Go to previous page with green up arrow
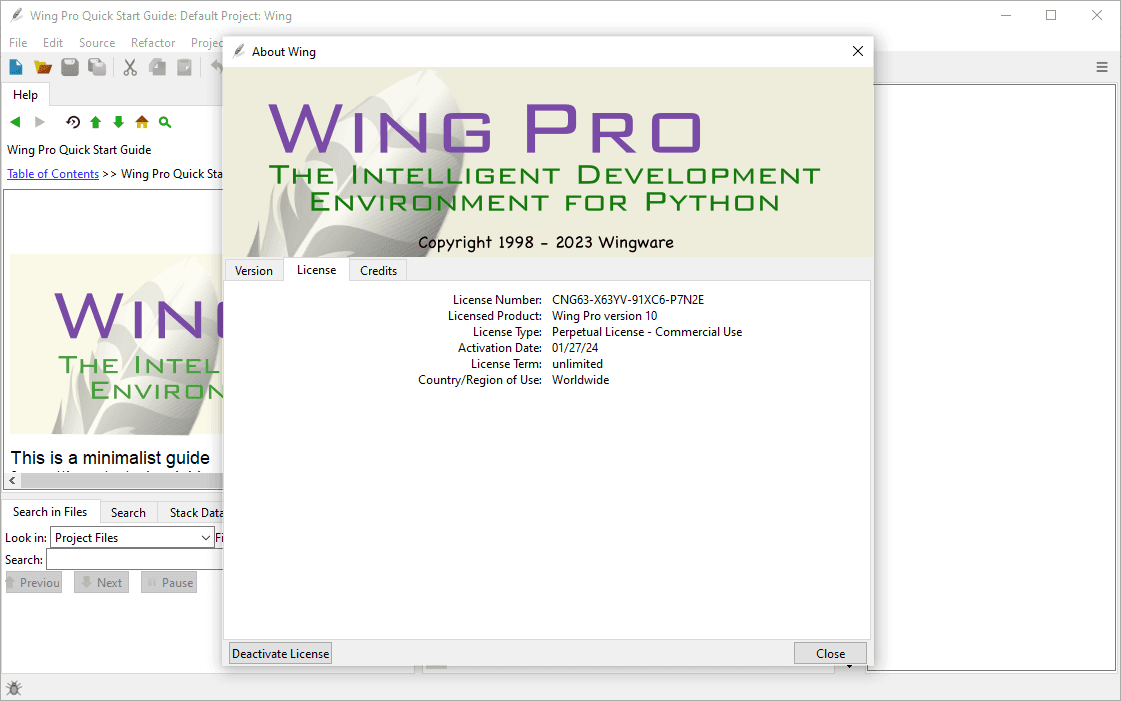 96,122
